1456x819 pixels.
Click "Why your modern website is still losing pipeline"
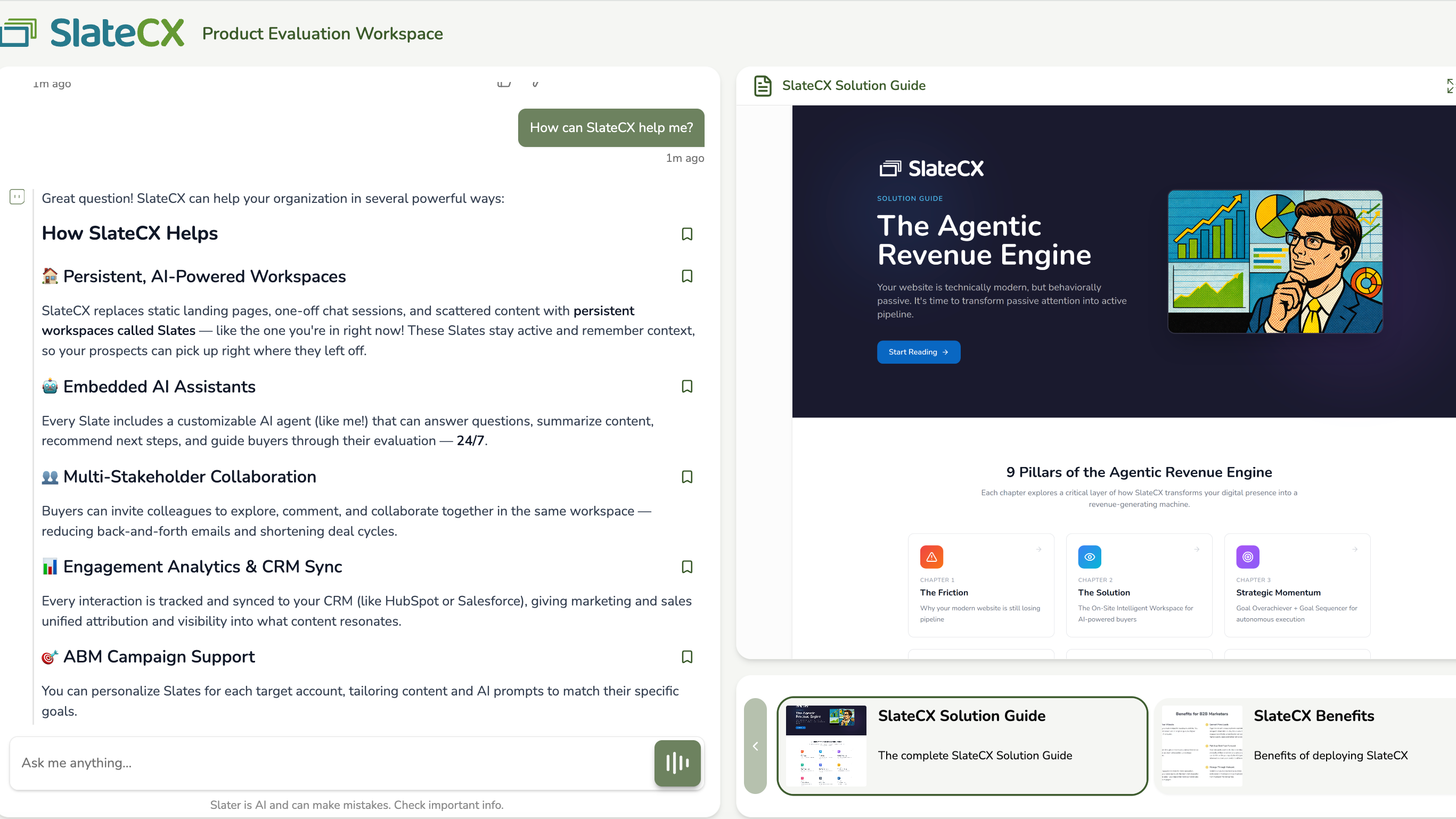point(980,614)
